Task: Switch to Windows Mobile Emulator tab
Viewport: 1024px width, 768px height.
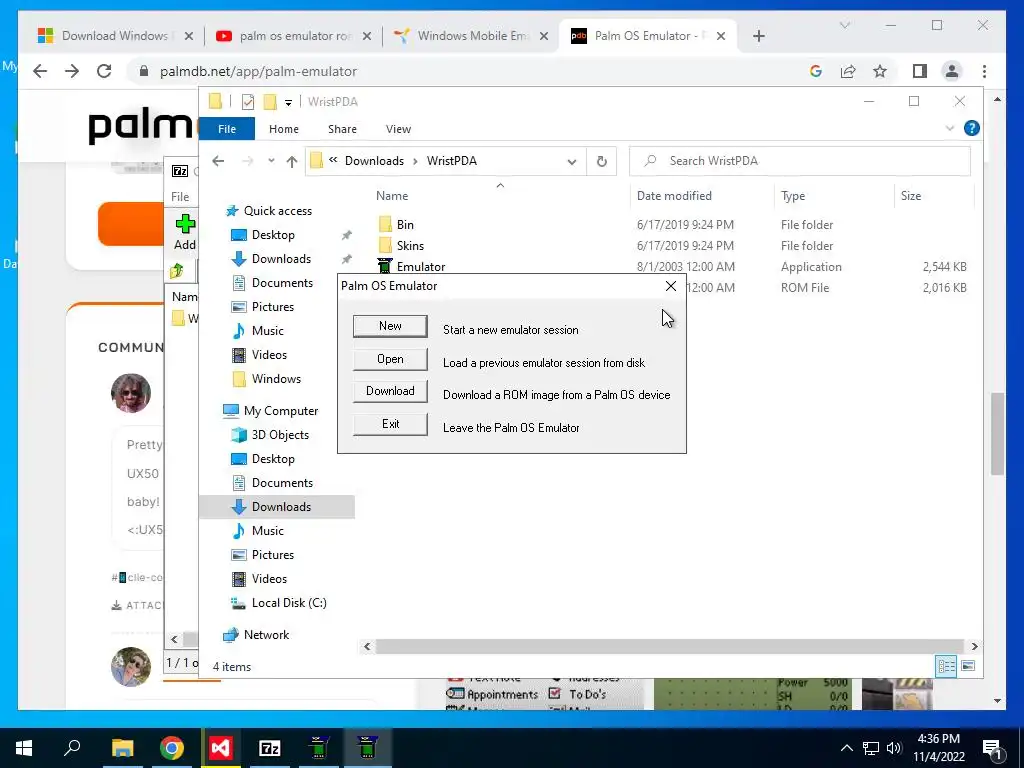Action: (x=473, y=36)
